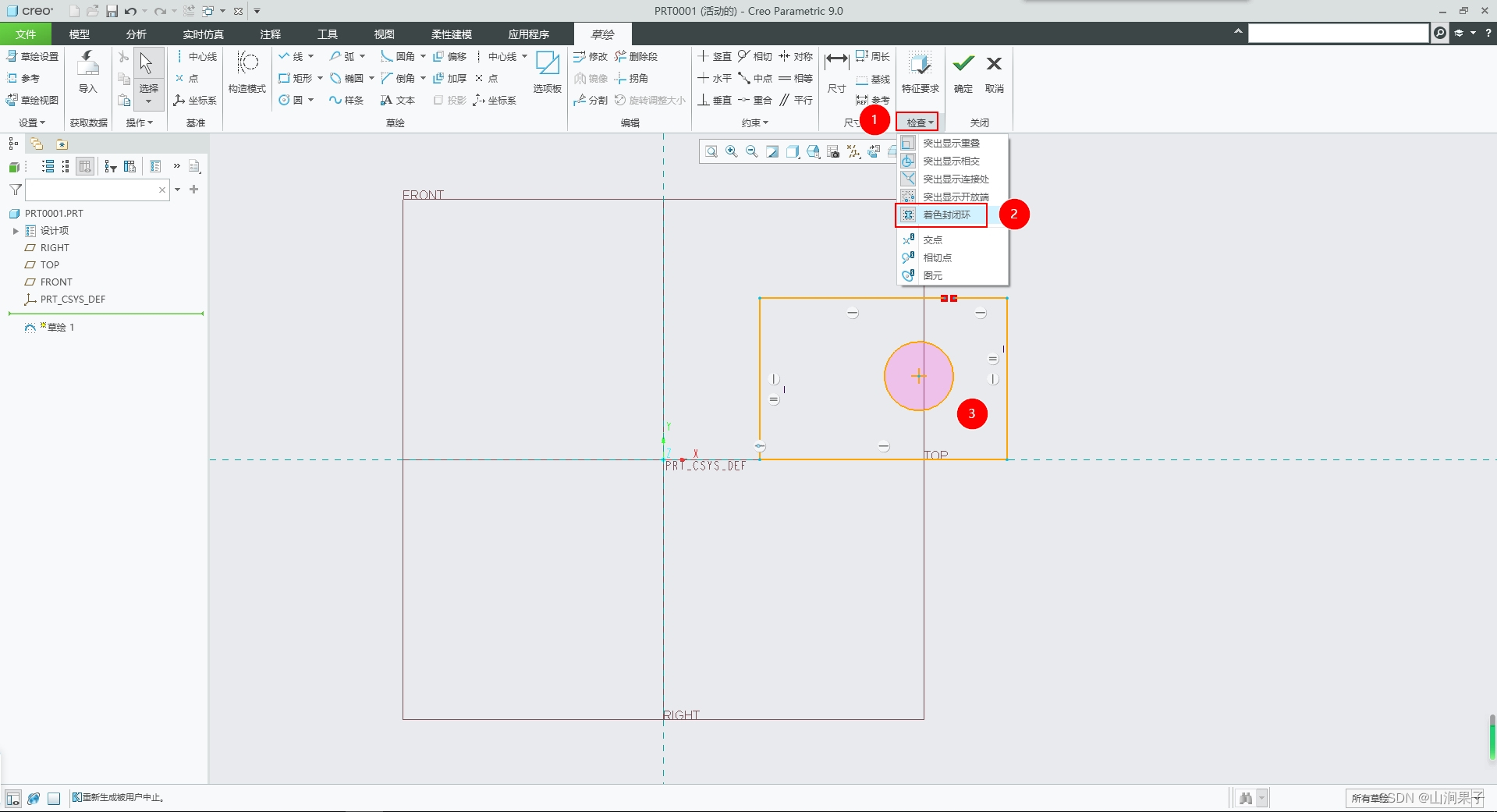Open the 约束 group dropdown
Image resolution: width=1497 pixels, height=812 pixels.
754,123
